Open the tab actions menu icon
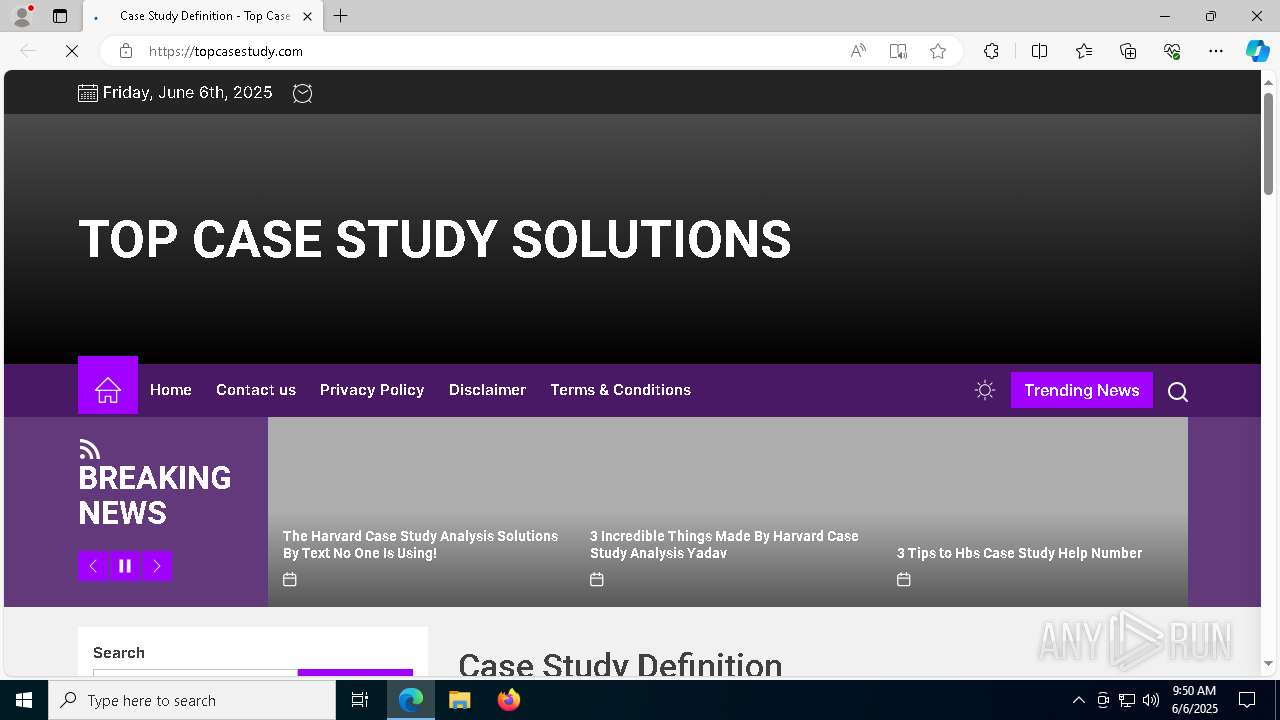The image size is (1280, 720). pyautogui.click(x=60, y=16)
